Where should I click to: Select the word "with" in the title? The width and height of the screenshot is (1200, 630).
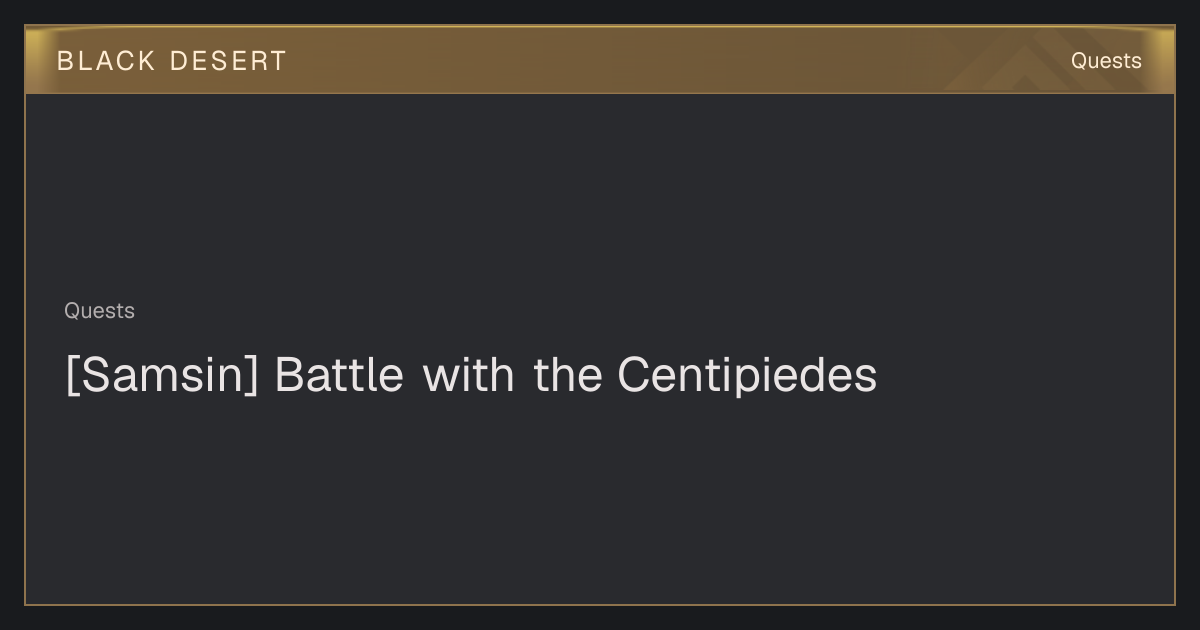468,375
